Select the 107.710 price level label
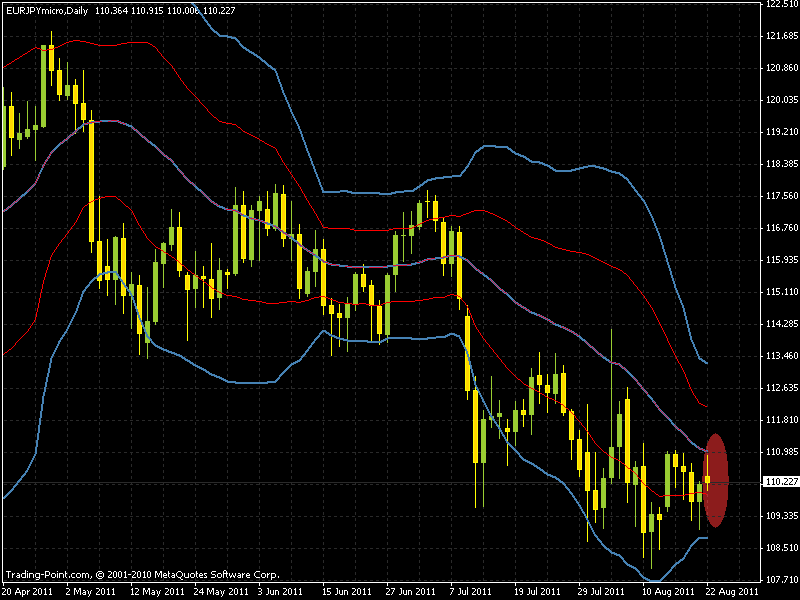 (782, 580)
